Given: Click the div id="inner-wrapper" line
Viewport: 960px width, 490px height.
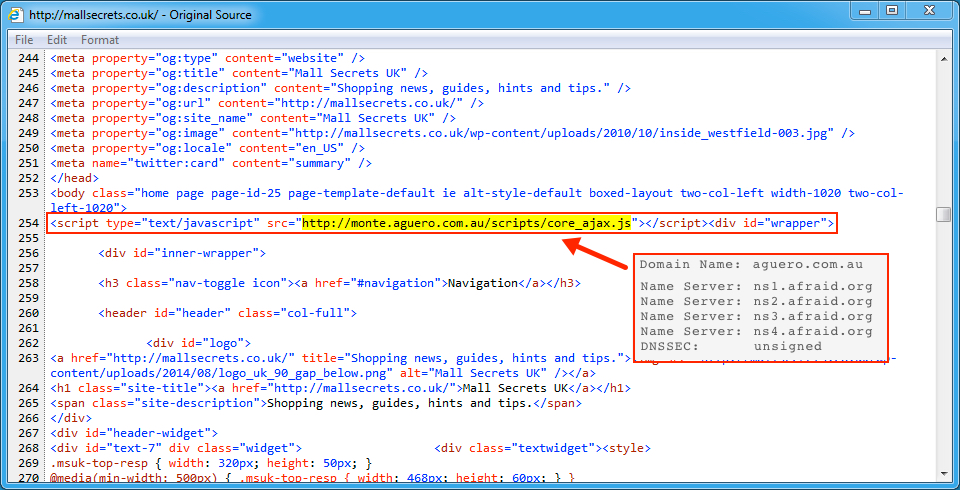Looking at the screenshot, I should 182,253.
